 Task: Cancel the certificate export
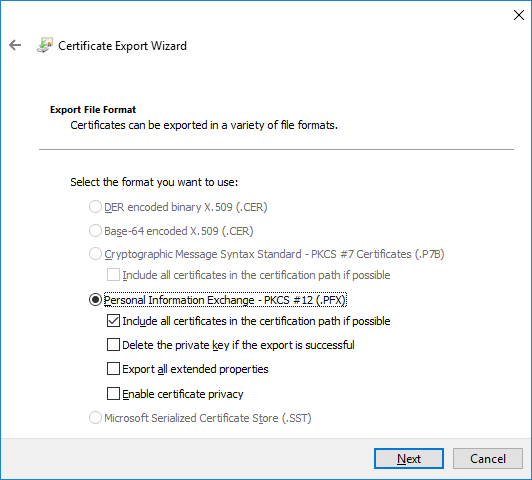488,459
